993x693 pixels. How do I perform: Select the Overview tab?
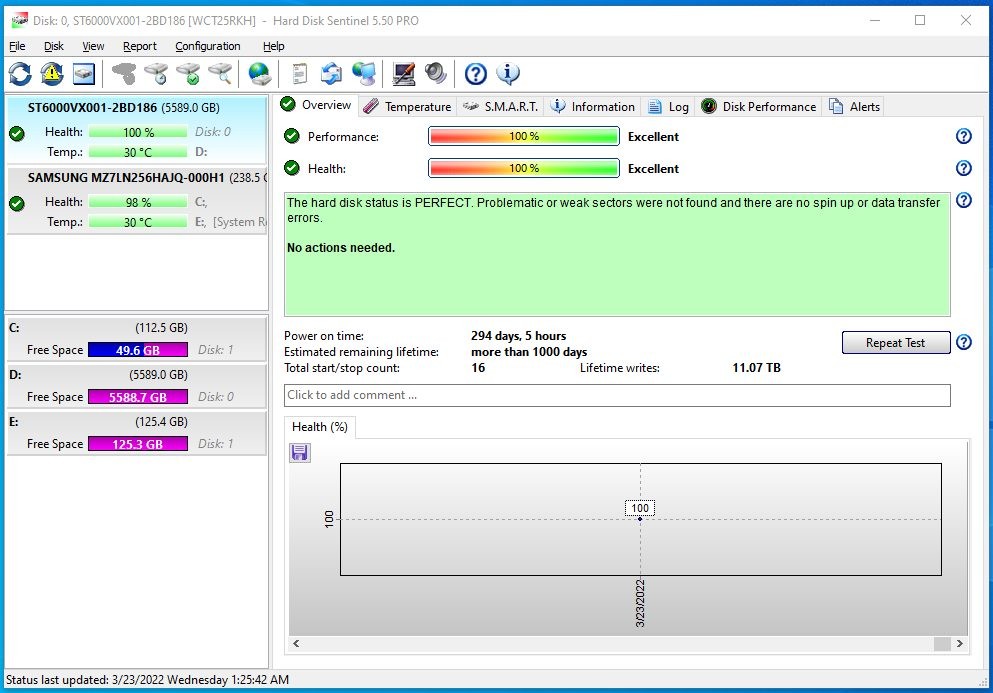316,105
